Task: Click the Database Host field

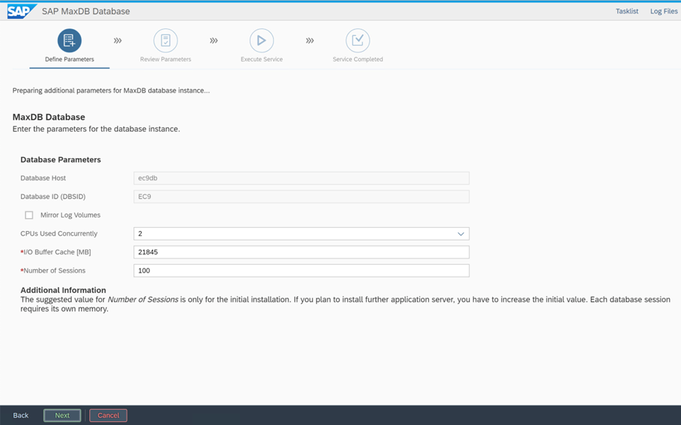Action: [x=301, y=178]
